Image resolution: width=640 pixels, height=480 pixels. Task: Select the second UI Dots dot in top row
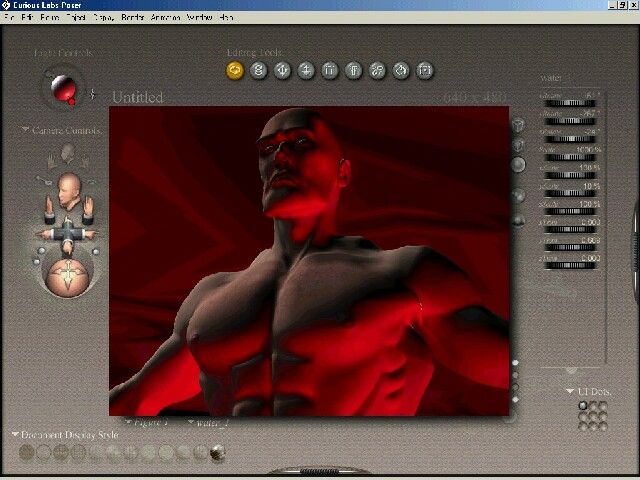[593, 406]
